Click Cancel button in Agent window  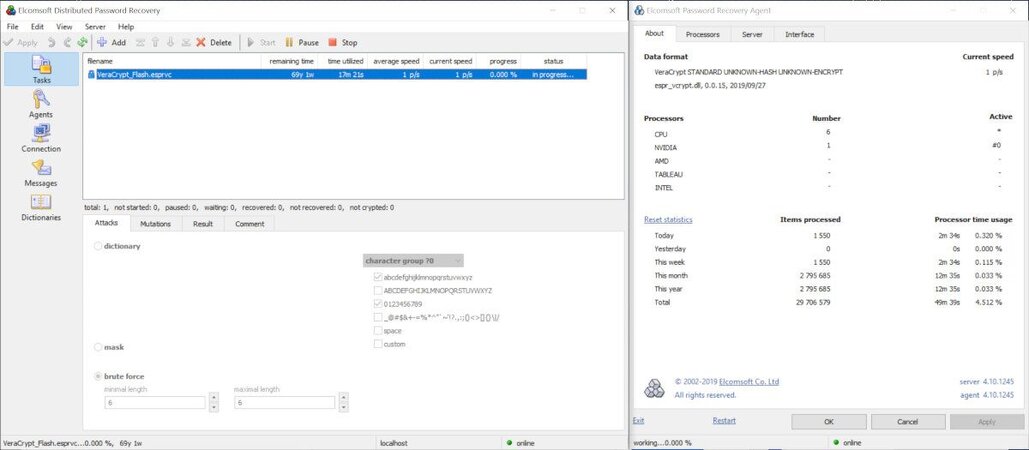[908, 422]
